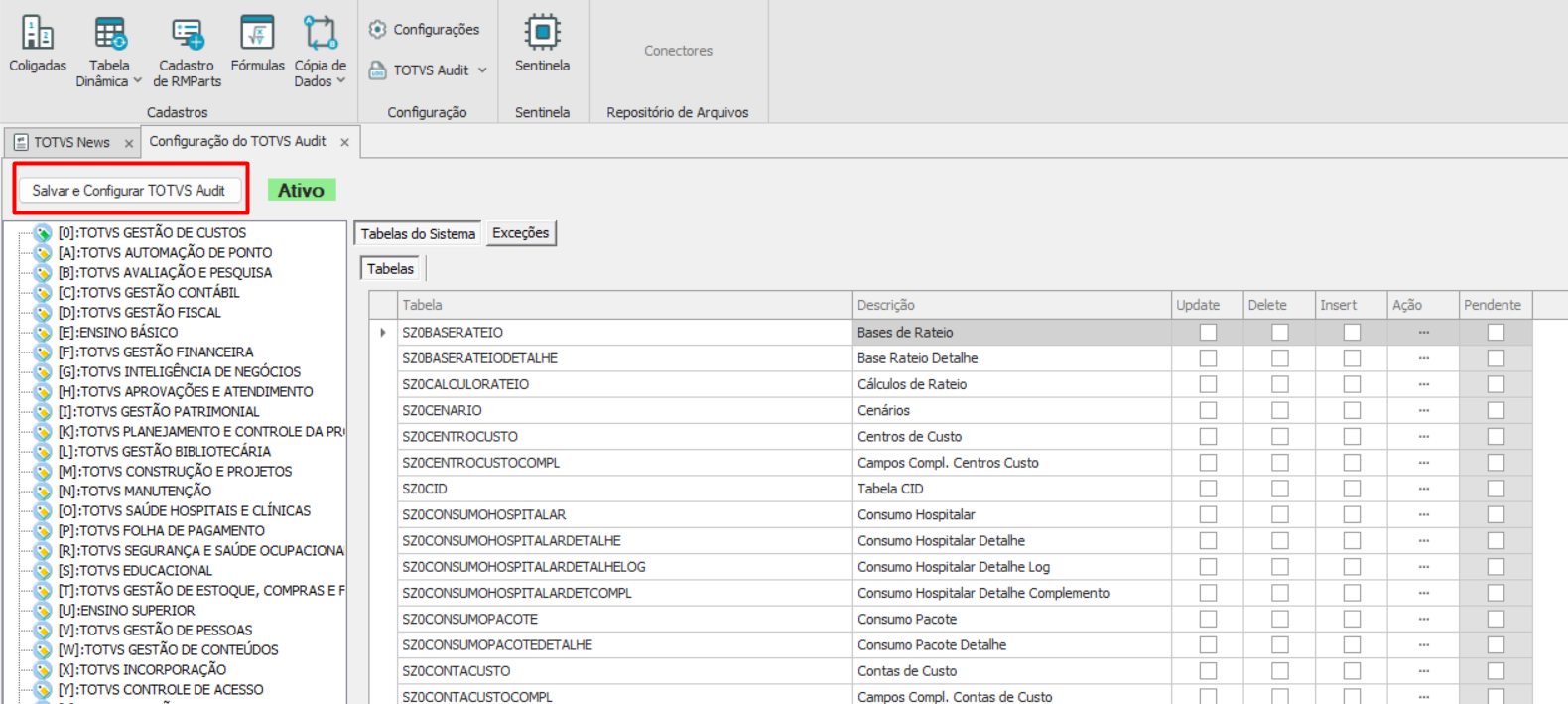This screenshot has height=704, width=1568.
Task: Check Update for SZ0CENTROCUSTO row
Action: point(1208,437)
